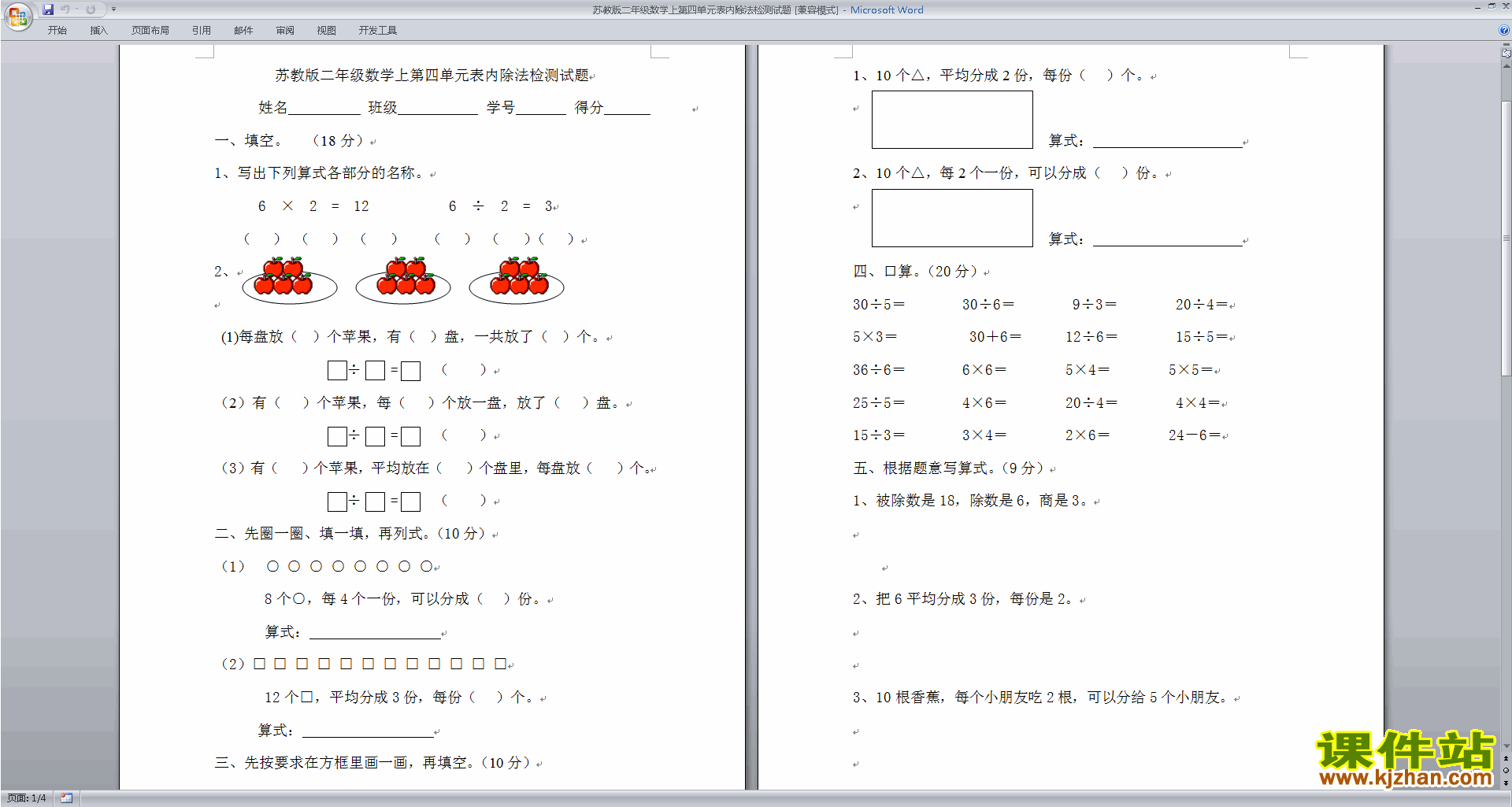This screenshot has width=1512, height=807.
Task: Open the Office button menu
Action: click(17, 16)
